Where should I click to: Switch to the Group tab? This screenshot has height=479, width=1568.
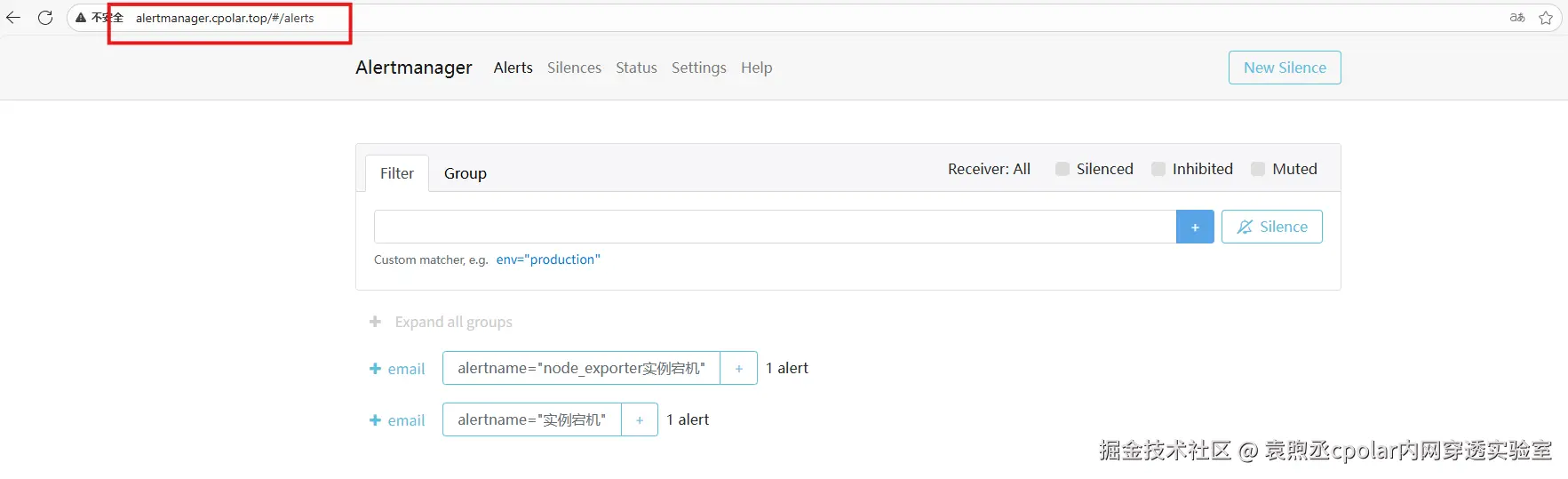click(x=466, y=173)
